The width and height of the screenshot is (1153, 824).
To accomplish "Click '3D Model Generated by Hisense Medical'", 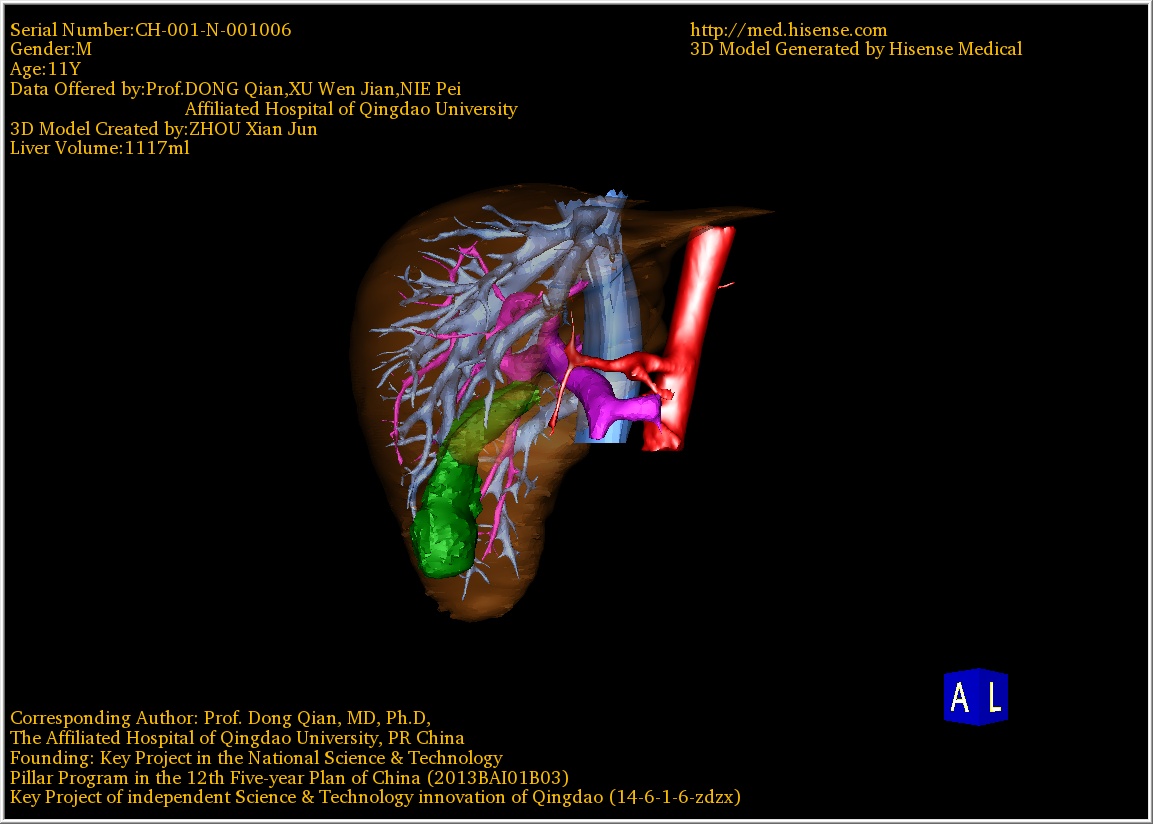I will point(856,49).
